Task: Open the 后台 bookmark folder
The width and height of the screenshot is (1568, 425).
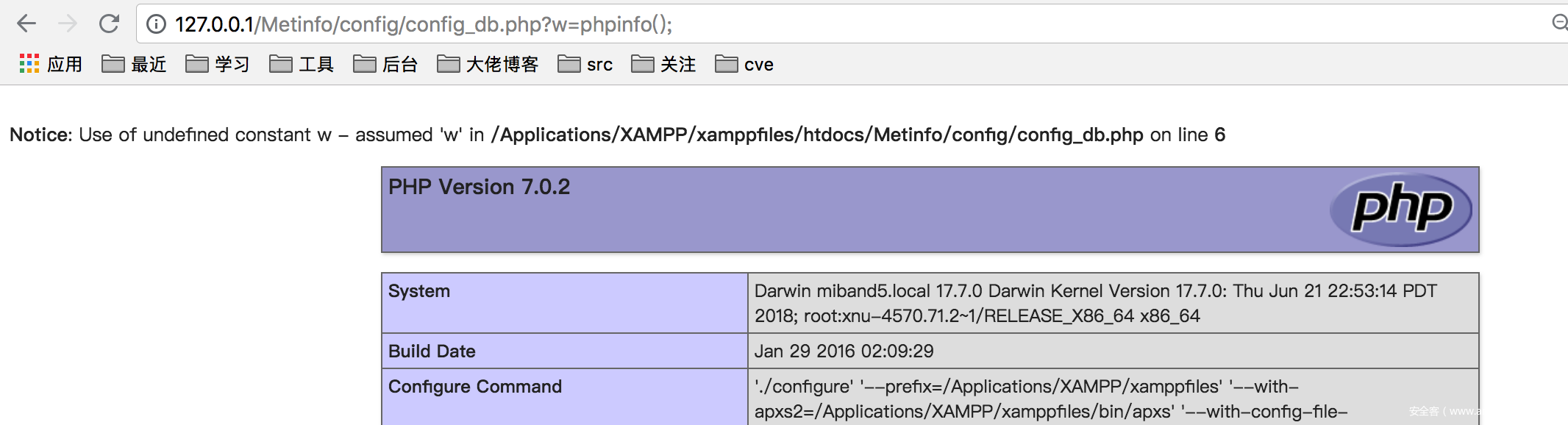Action: [x=385, y=65]
